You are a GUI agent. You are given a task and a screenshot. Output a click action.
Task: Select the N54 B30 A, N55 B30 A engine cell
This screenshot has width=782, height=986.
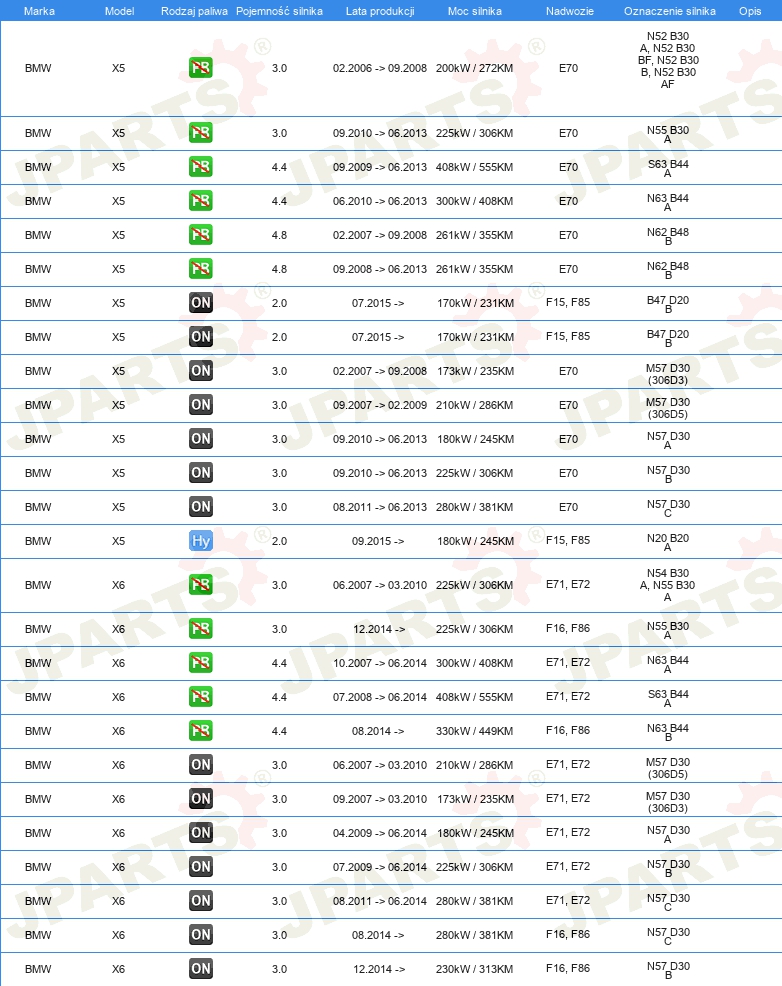pyautogui.click(x=668, y=585)
